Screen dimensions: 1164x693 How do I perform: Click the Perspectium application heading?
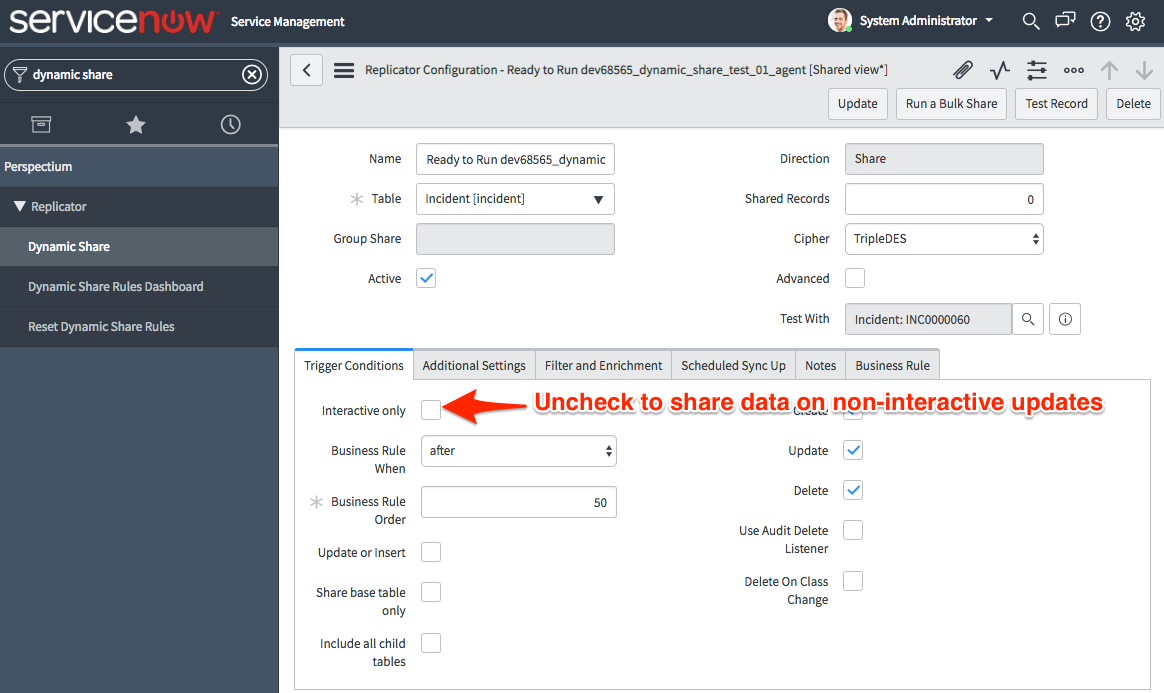139,166
